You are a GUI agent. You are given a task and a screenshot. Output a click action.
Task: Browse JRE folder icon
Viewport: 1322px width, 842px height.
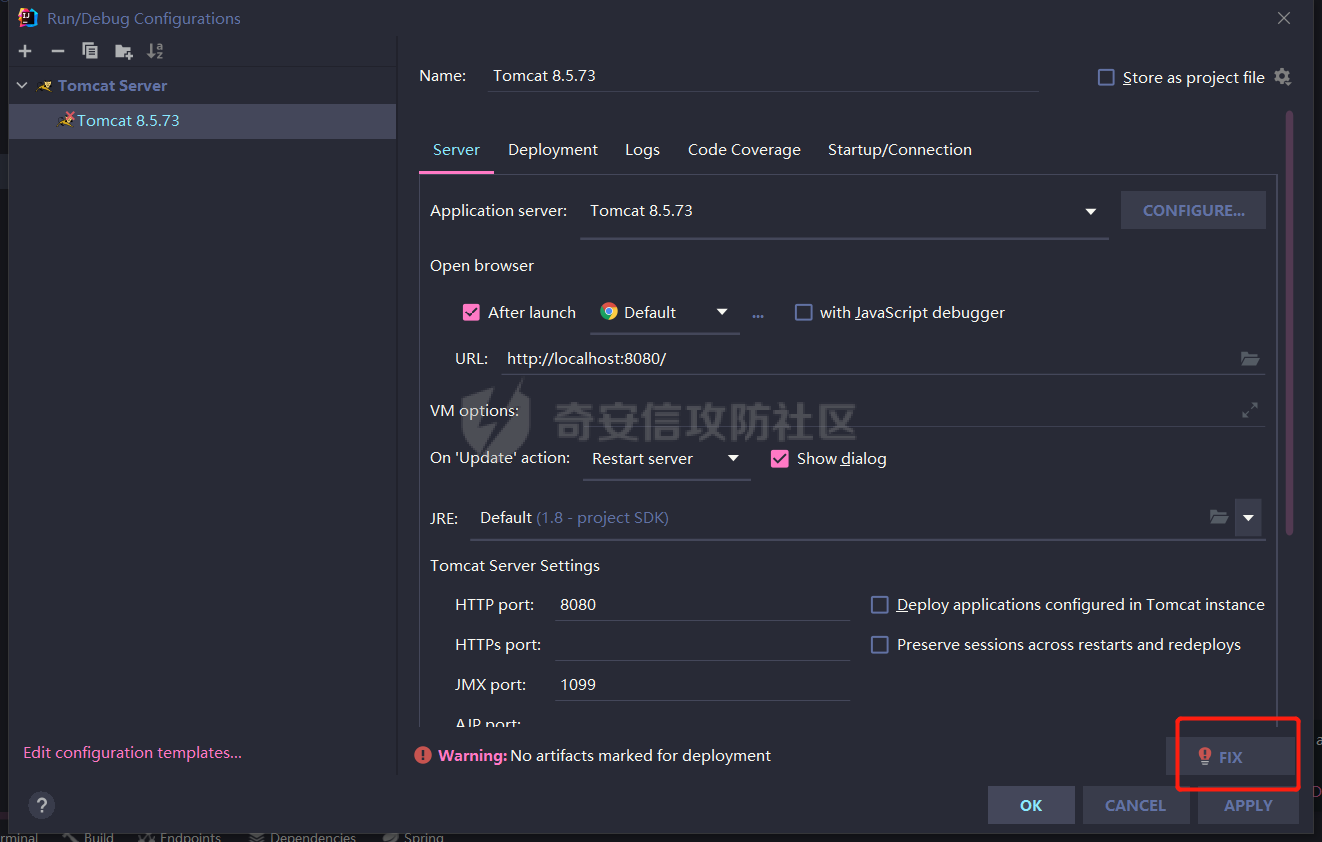1219,517
